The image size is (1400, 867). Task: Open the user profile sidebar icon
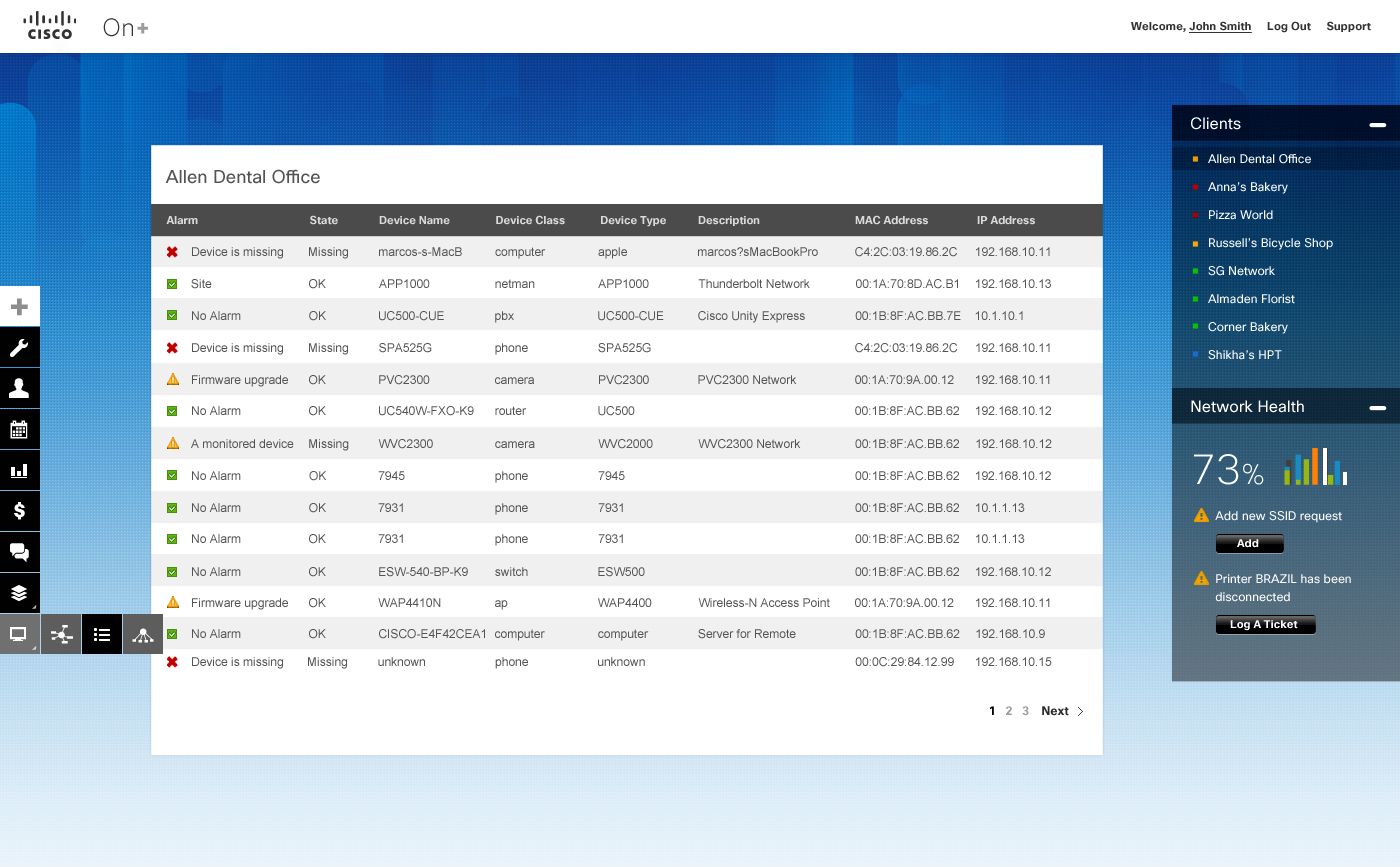click(19, 389)
